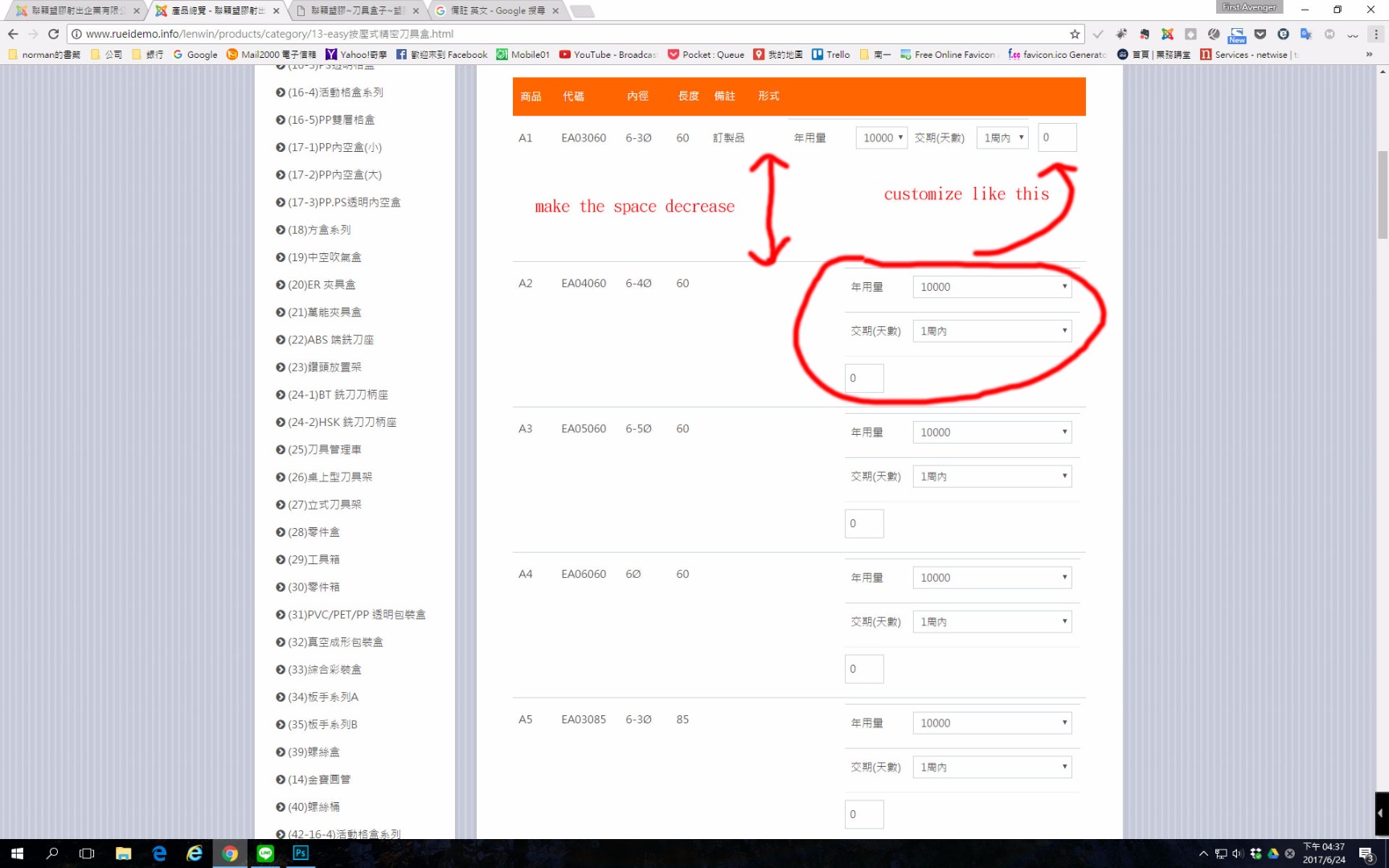Close the Google search tab

point(556,10)
